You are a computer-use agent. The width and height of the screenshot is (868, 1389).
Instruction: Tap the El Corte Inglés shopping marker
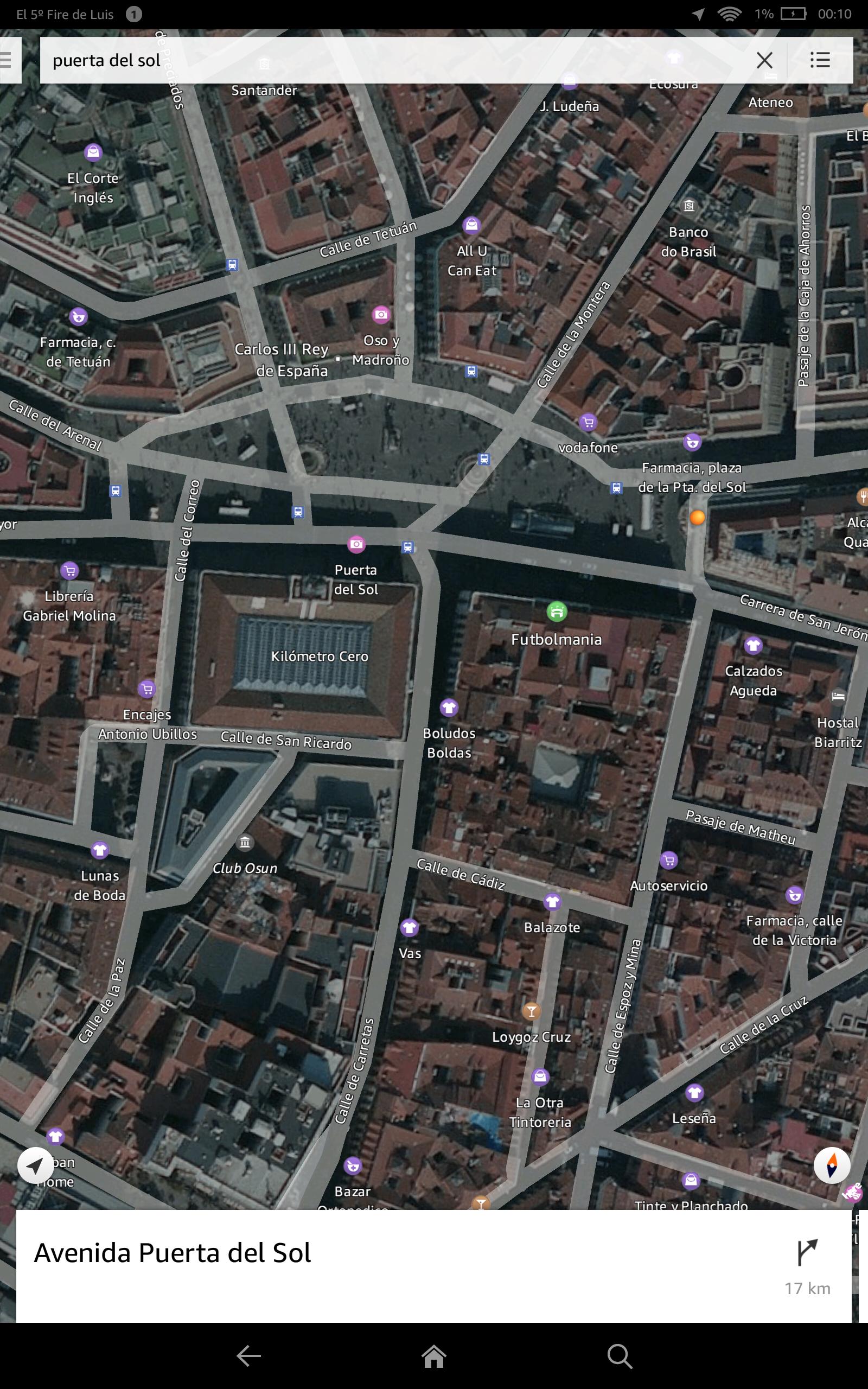pyautogui.click(x=93, y=152)
